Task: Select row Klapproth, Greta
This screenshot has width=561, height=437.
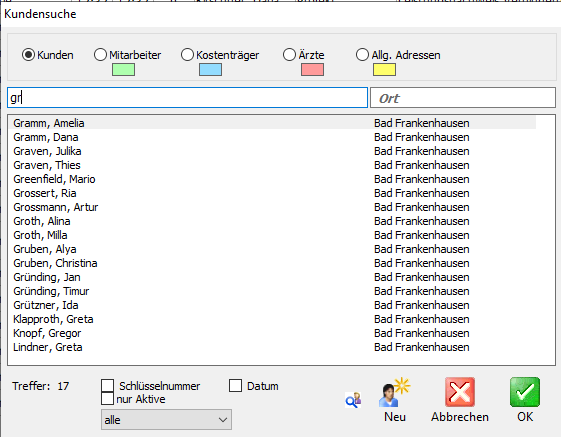Action: [273, 319]
